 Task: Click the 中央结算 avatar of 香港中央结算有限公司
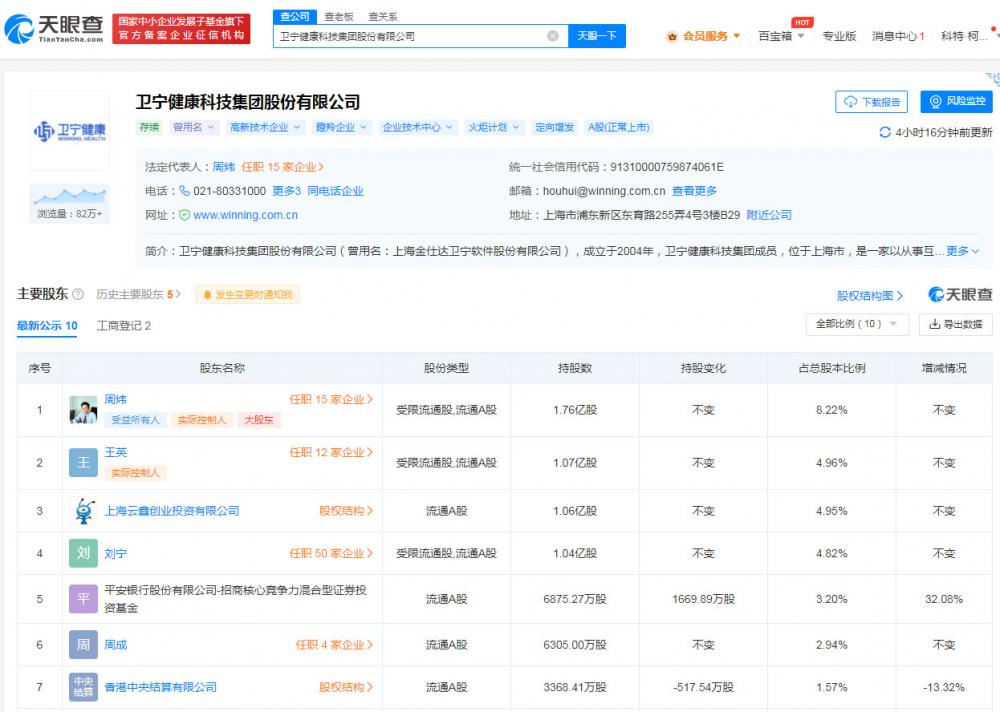(84, 687)
